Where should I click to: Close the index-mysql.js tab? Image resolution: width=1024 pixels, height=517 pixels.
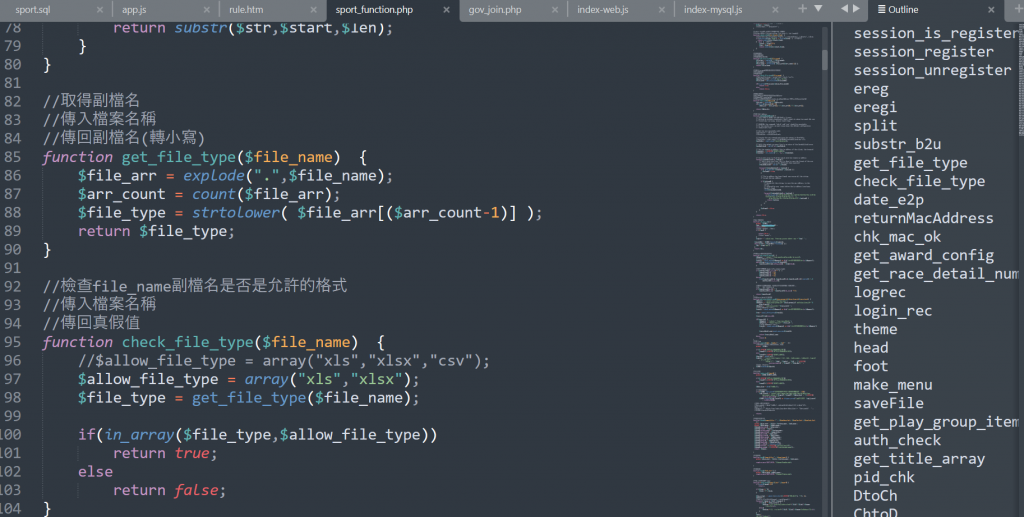[775, 10]
